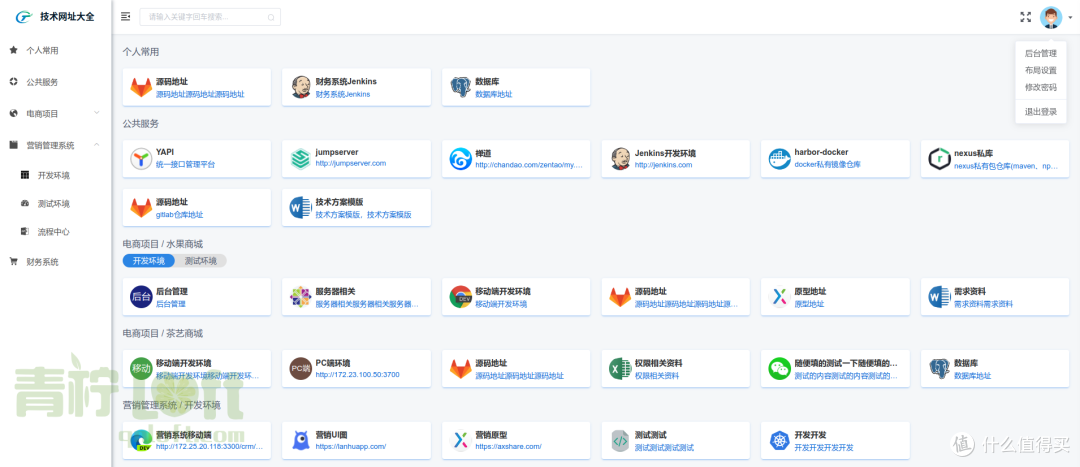Viewport: 1080px width, 467px height.
Task: Click the docker私有镜像仓库 description text
Action: pos(827,165)
